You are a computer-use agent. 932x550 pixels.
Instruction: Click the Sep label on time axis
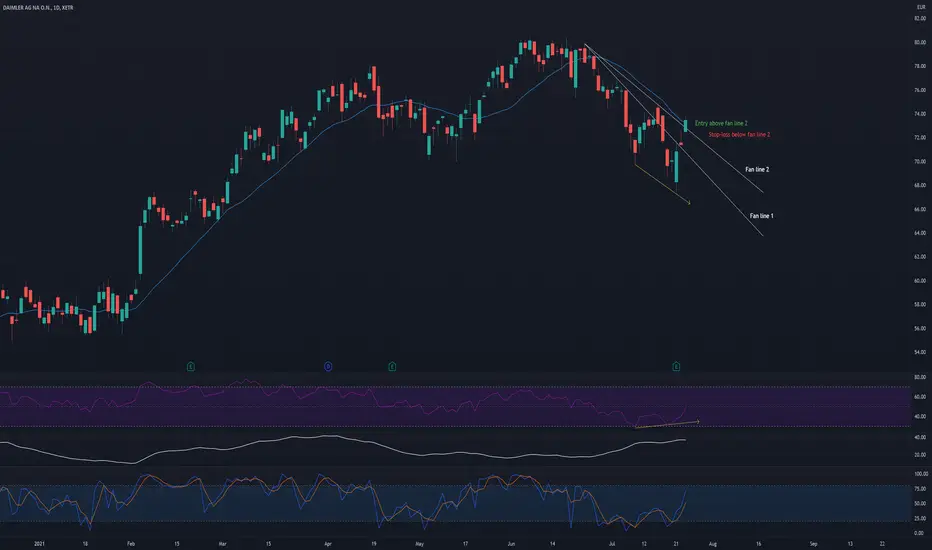(x=813, y=543)
